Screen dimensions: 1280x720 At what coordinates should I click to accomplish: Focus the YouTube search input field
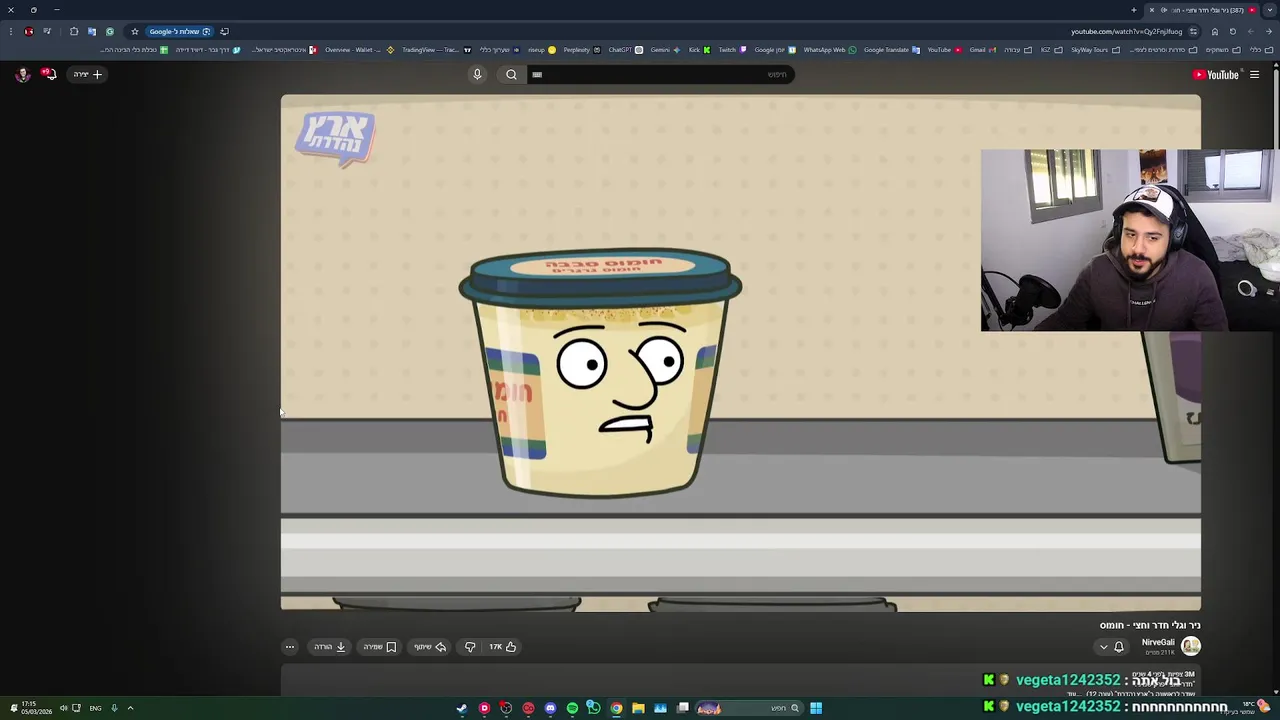660,74
